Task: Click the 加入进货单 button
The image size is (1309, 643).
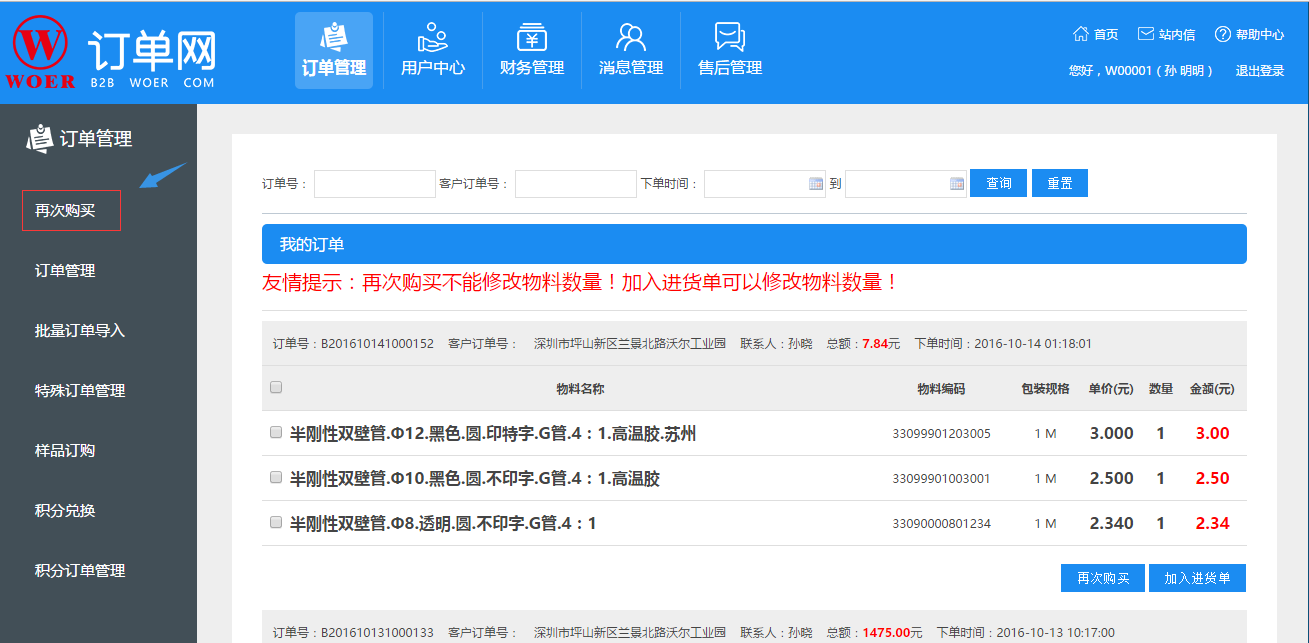Action: (x=1196, y=577)
